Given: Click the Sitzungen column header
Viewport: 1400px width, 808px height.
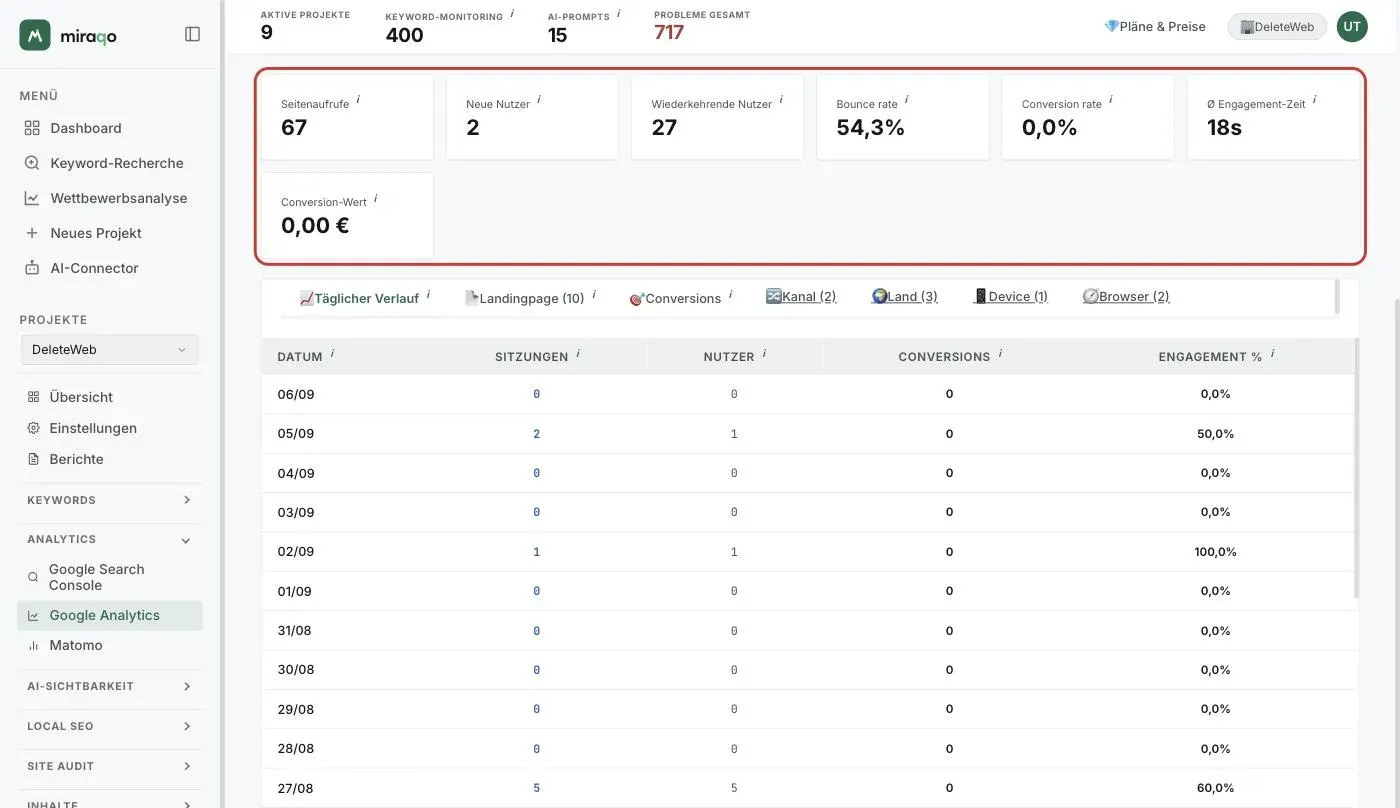Looking at the screenshot, I should (x=532, y=357).
